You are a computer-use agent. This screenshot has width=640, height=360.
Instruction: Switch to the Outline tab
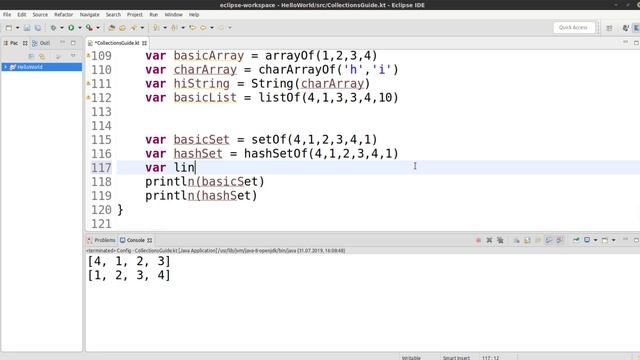coord(41,43)
